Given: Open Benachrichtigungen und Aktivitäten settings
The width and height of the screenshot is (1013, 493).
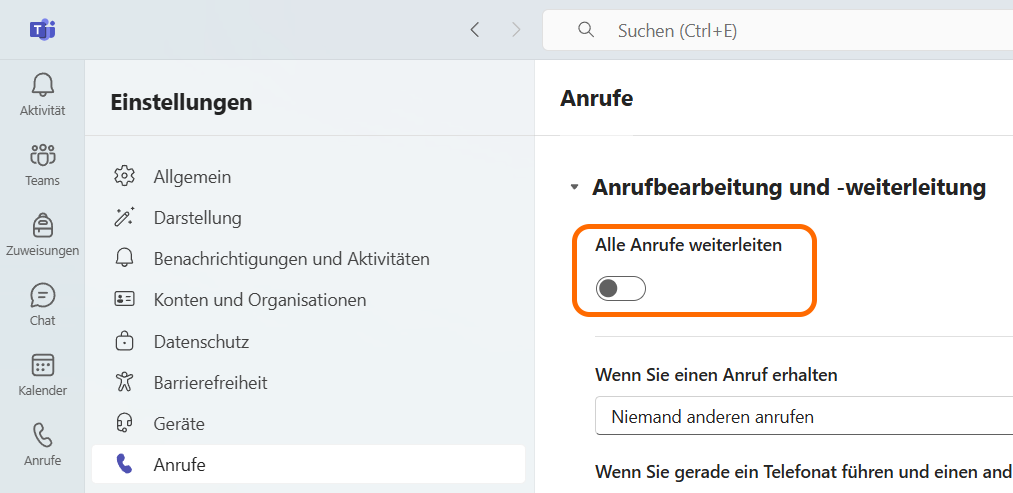Looking at the screenshot, I should [291, 259].
